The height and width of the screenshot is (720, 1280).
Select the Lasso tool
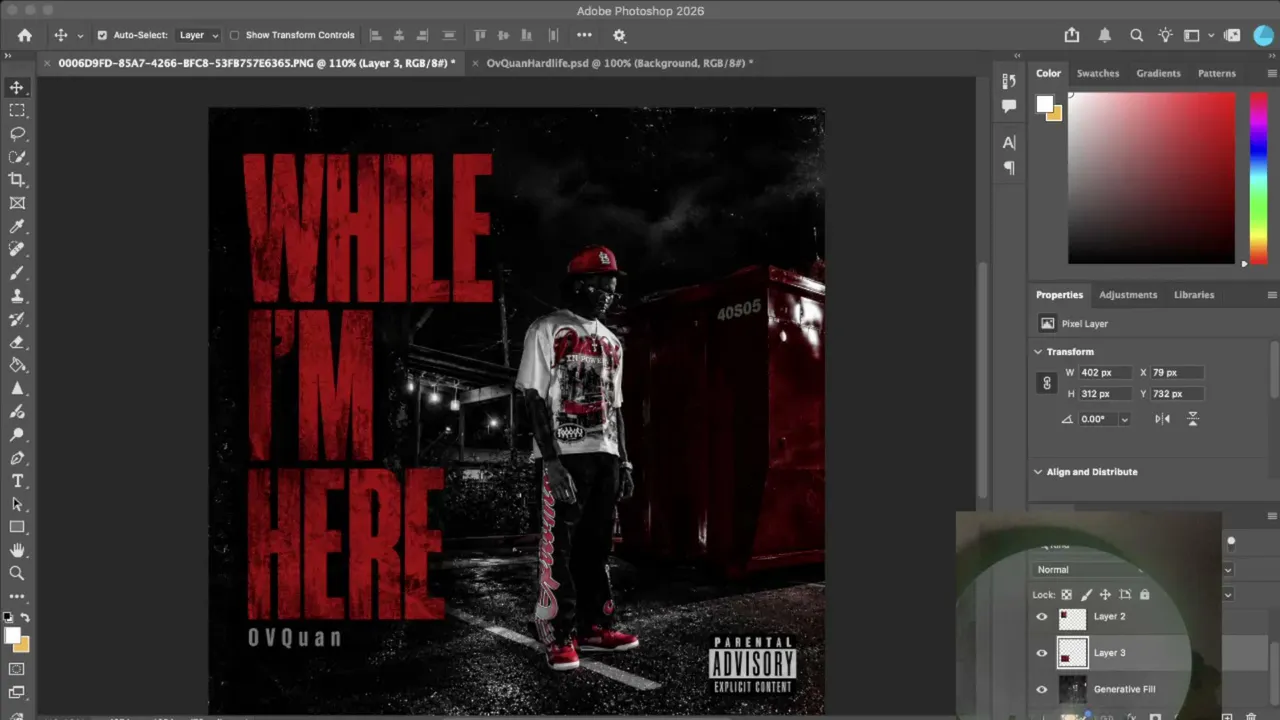point(17,134)
